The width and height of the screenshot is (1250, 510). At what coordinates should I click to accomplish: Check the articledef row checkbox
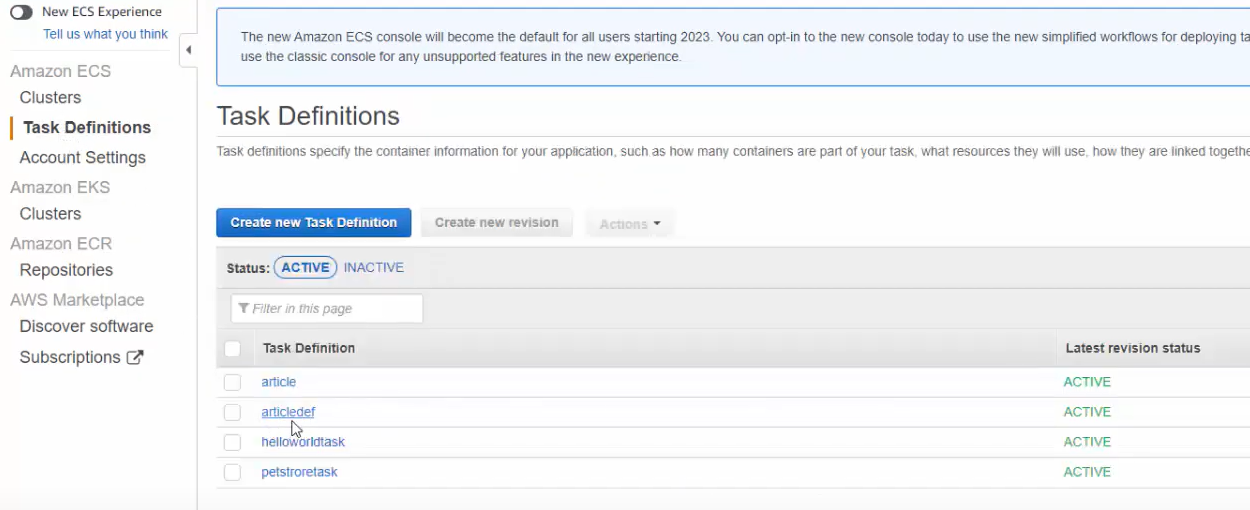coord(233,413)
